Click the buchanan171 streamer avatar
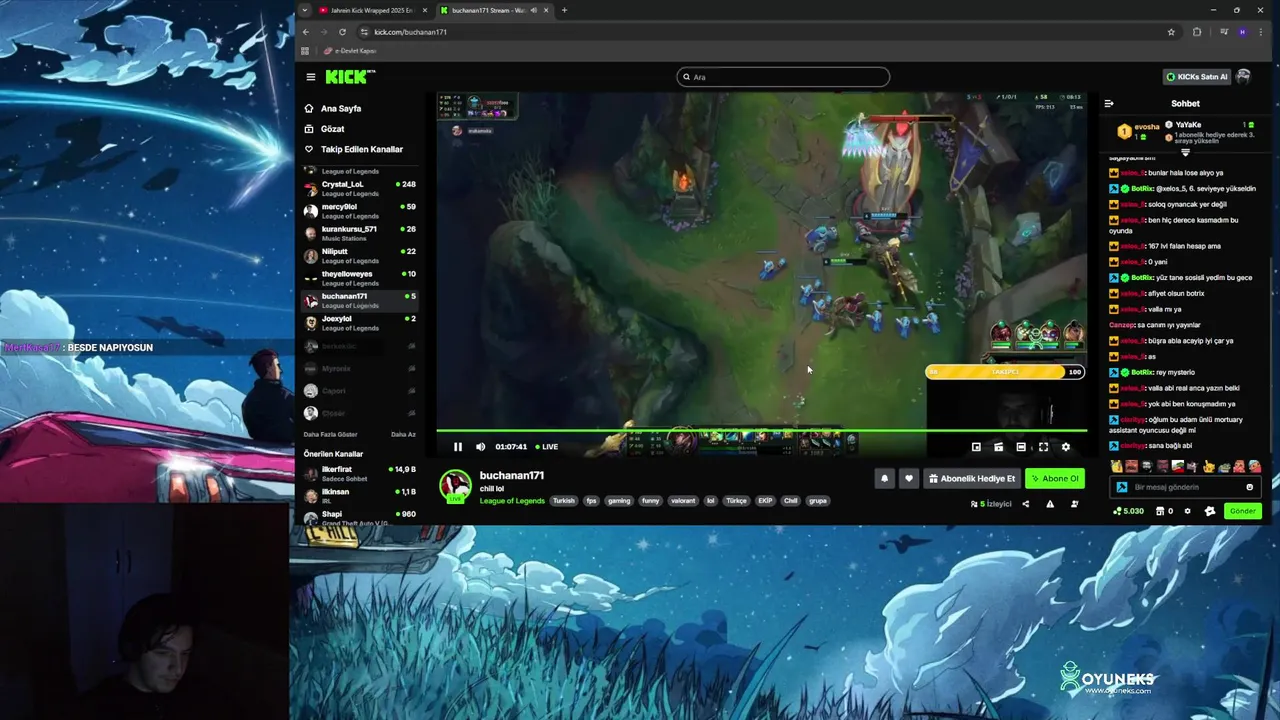Screen dimensions: 1280x720 456,485
